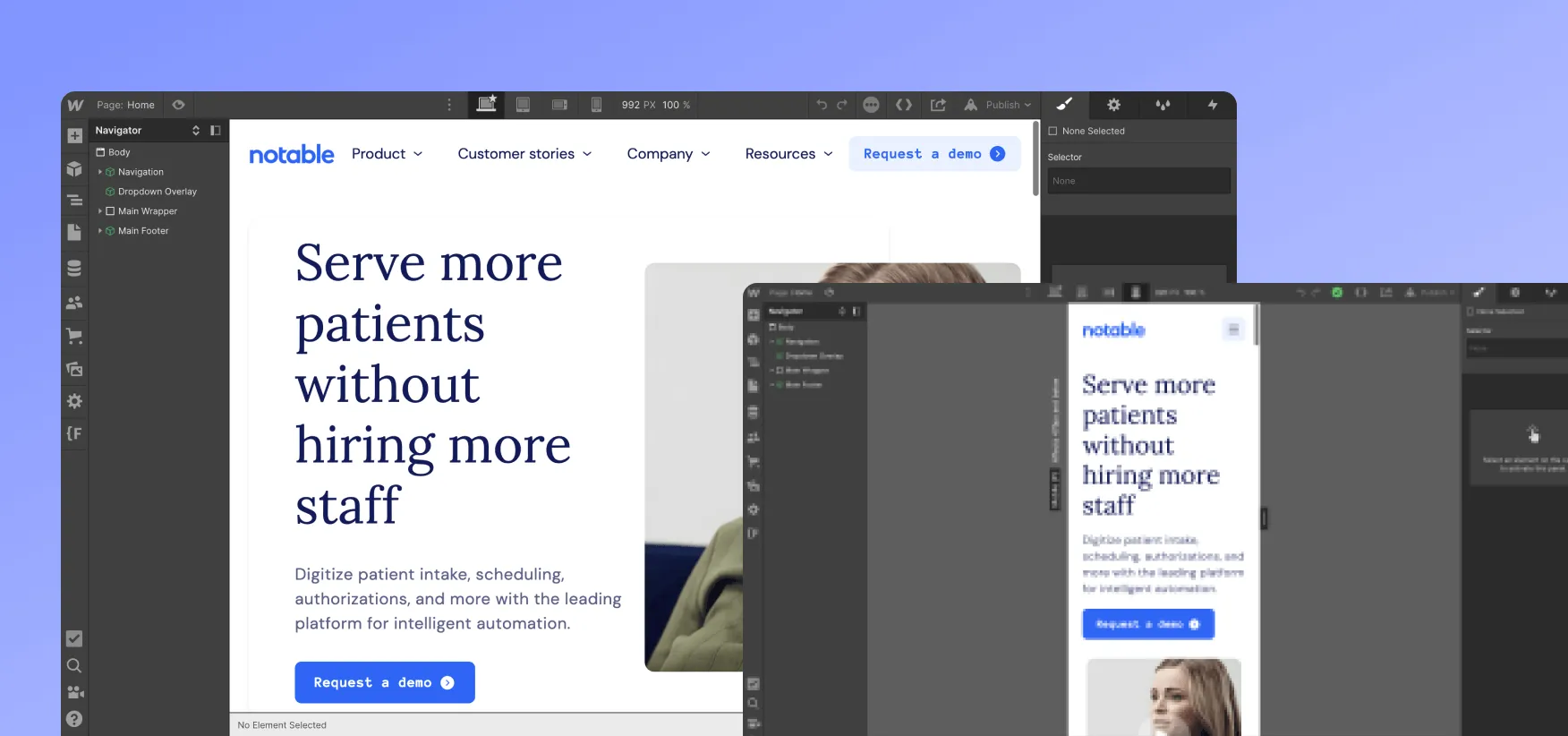Open the Product dropdown in the site navbar
The width and height of the screenshot is (1568, 736).
[x=387, y=154]
